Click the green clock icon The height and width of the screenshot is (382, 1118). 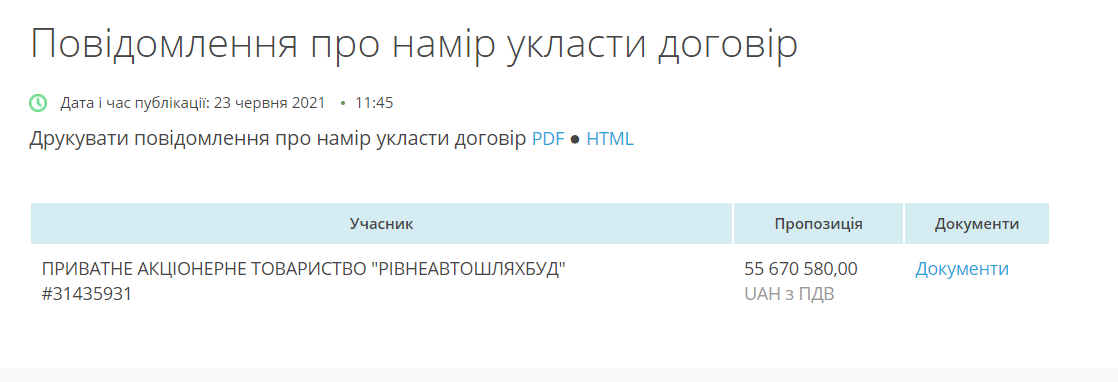pyautogui.click(x=38, y=103)
